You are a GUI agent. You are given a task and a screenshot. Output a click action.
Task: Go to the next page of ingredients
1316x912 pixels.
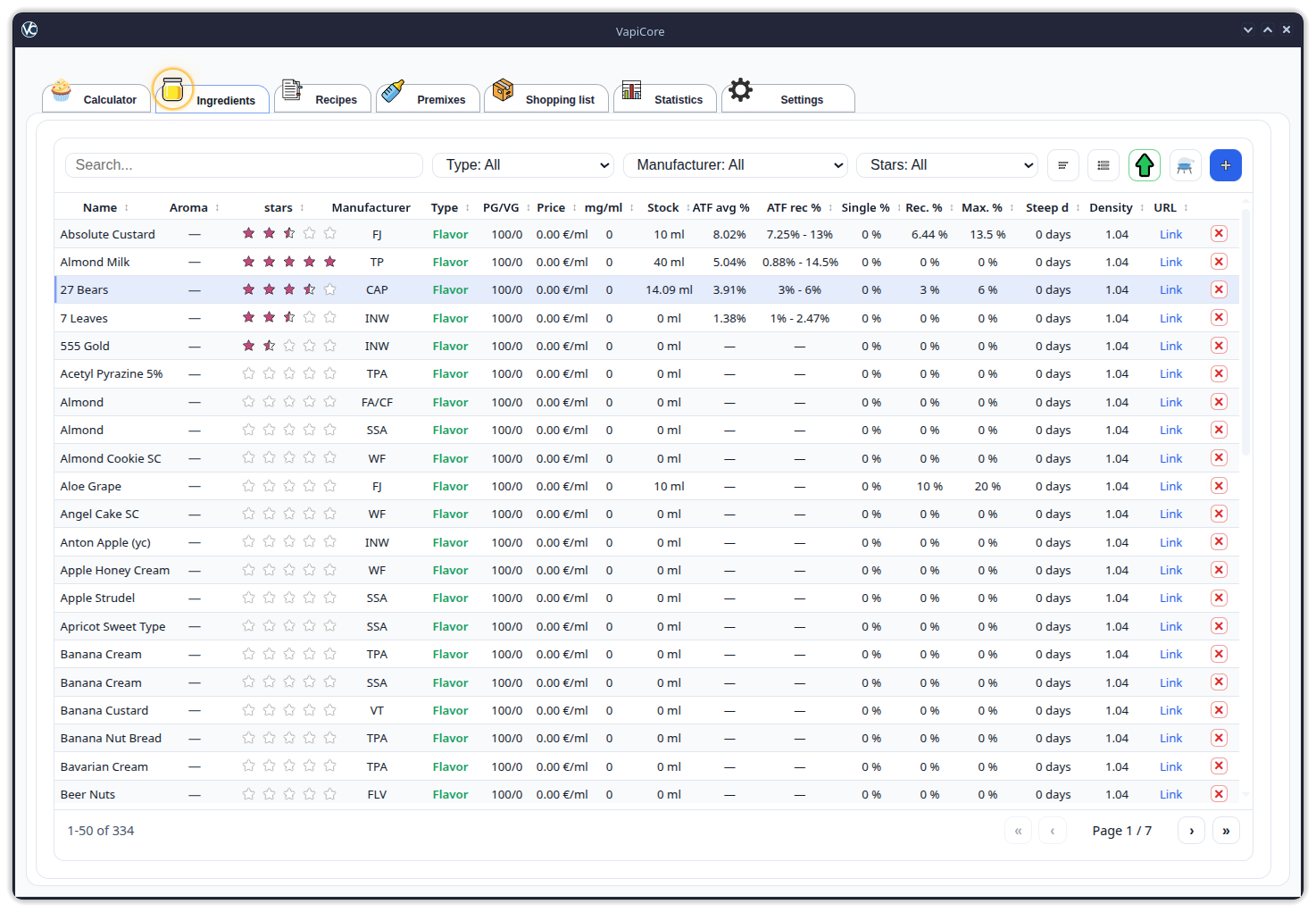tap(1191, 831)
